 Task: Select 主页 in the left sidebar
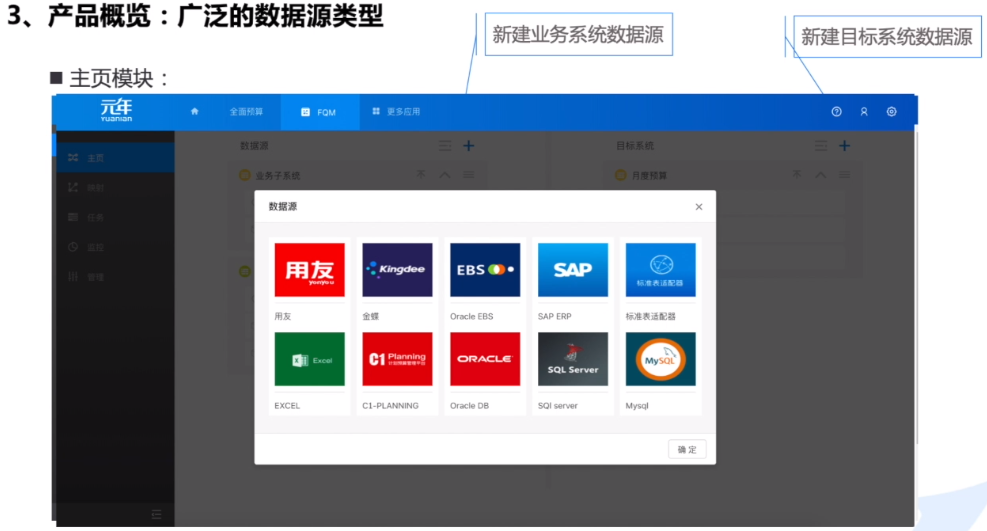point(115,158)
